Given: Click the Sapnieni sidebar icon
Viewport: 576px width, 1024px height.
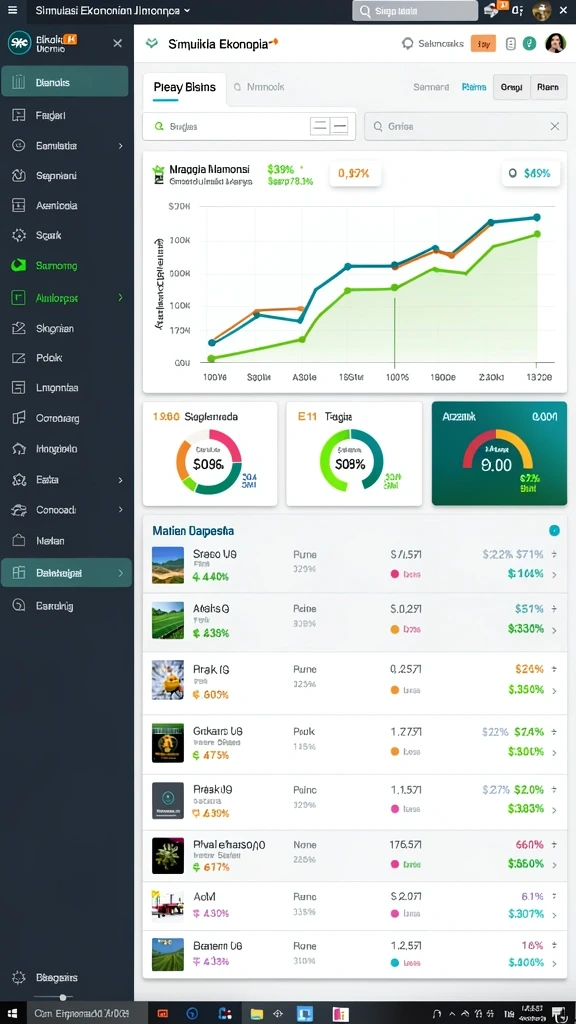Looking at the screenshot, I should click(x=18, y=175).
